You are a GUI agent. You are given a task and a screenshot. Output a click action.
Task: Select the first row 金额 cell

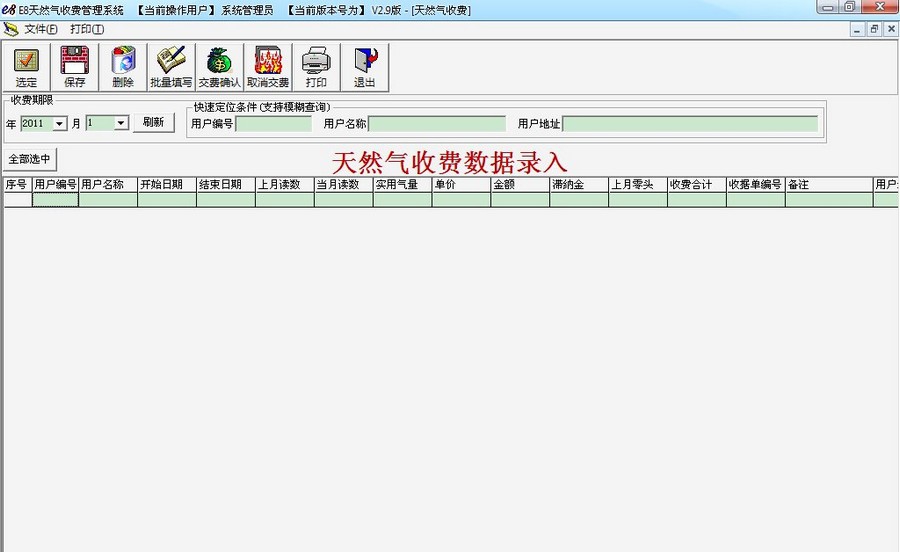(x=520, y=200)
